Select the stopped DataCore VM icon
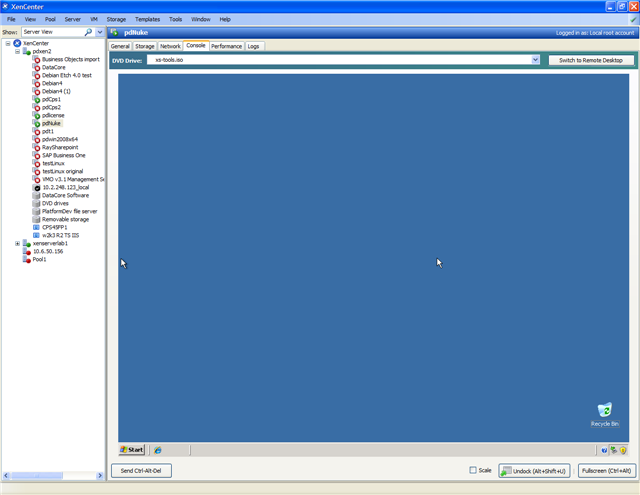The image size is (640, 495). point(36,67)
